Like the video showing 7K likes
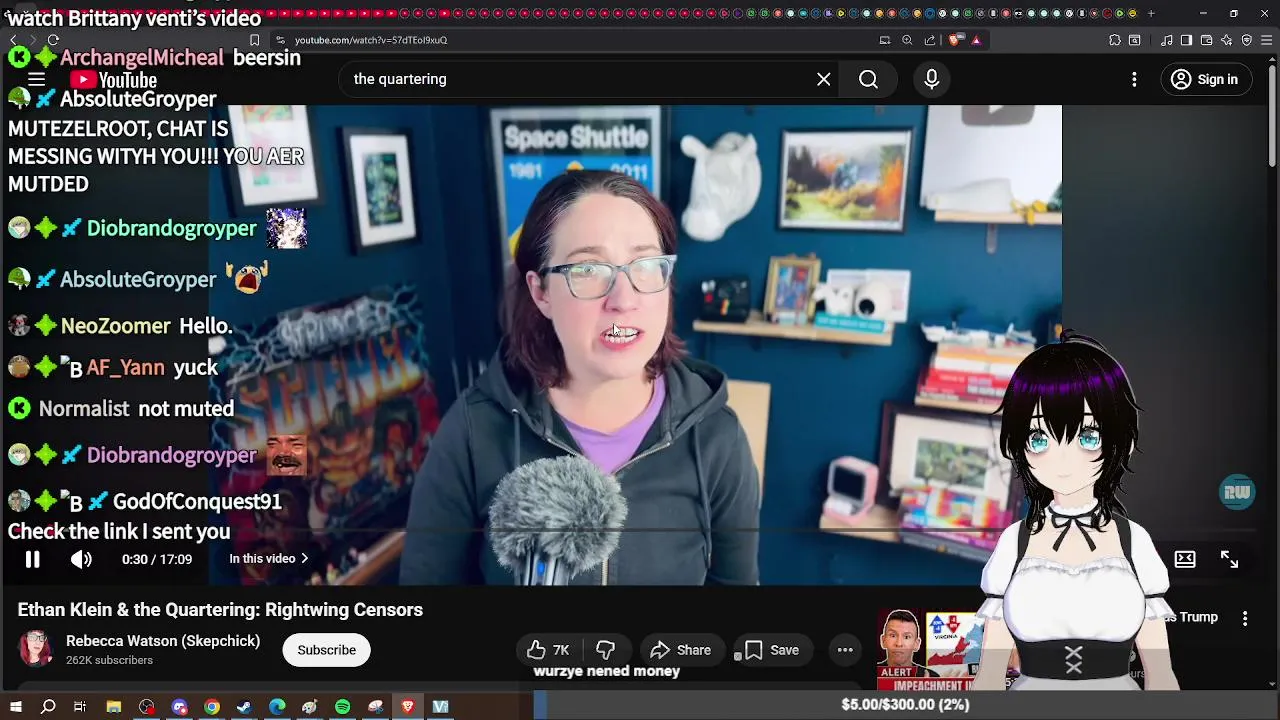Image resolution: width=1280 pixels, height=720 pixels. coord(549,650)
